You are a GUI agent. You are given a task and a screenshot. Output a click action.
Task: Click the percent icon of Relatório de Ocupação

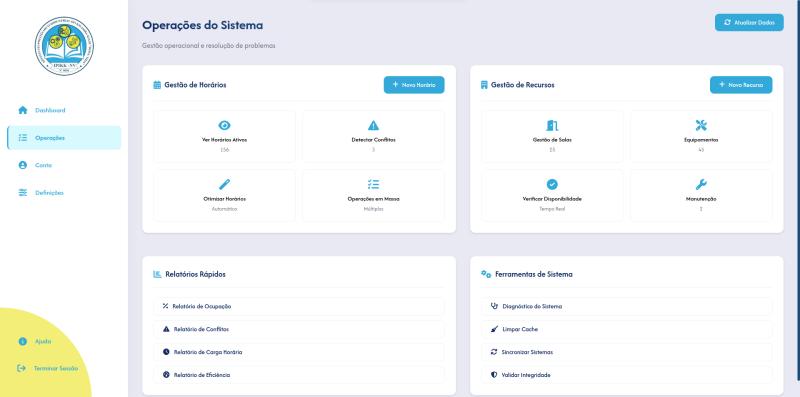click(x=165, y=306)
